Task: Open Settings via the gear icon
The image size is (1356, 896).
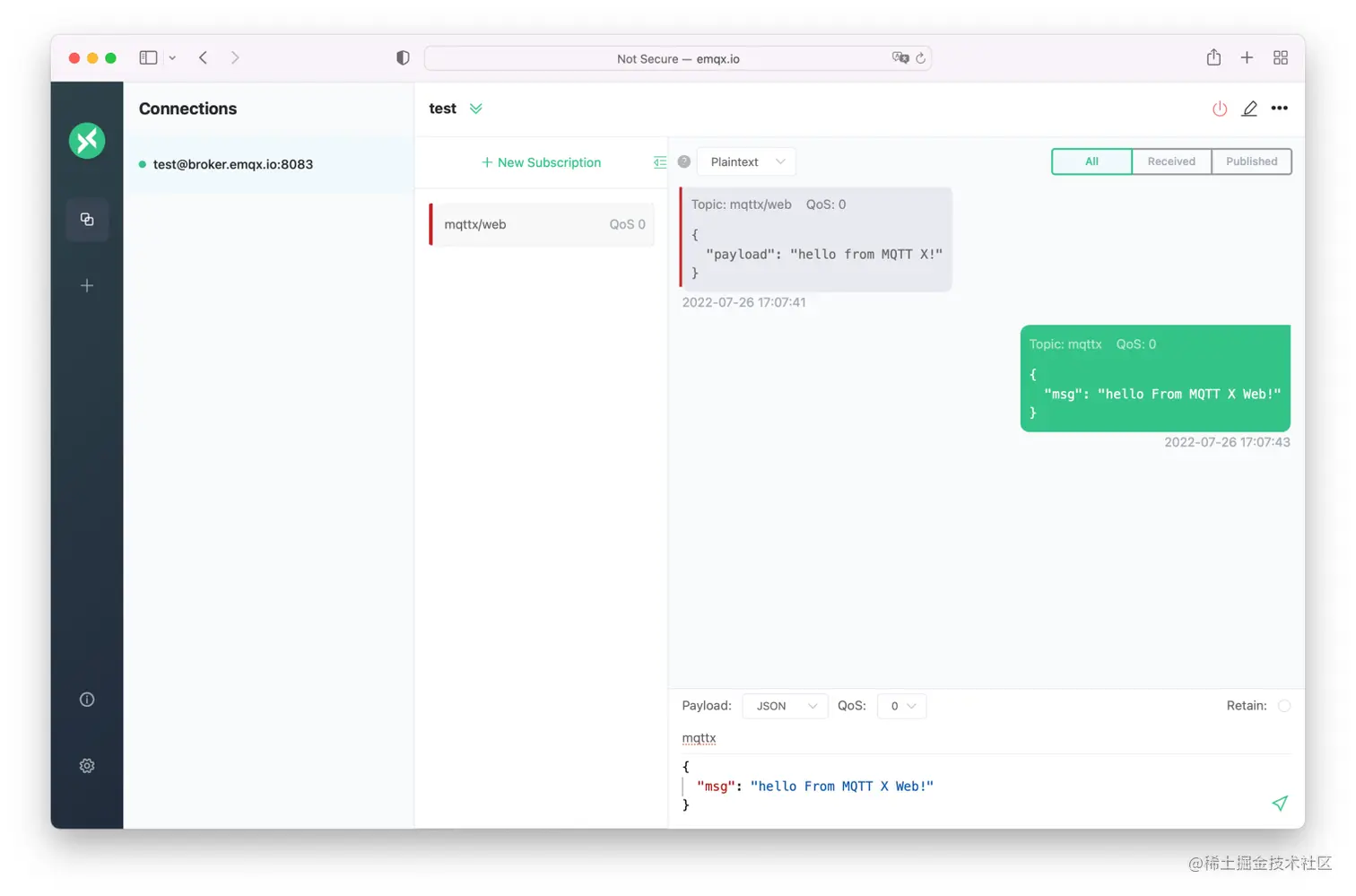Action: pos(86,765)
